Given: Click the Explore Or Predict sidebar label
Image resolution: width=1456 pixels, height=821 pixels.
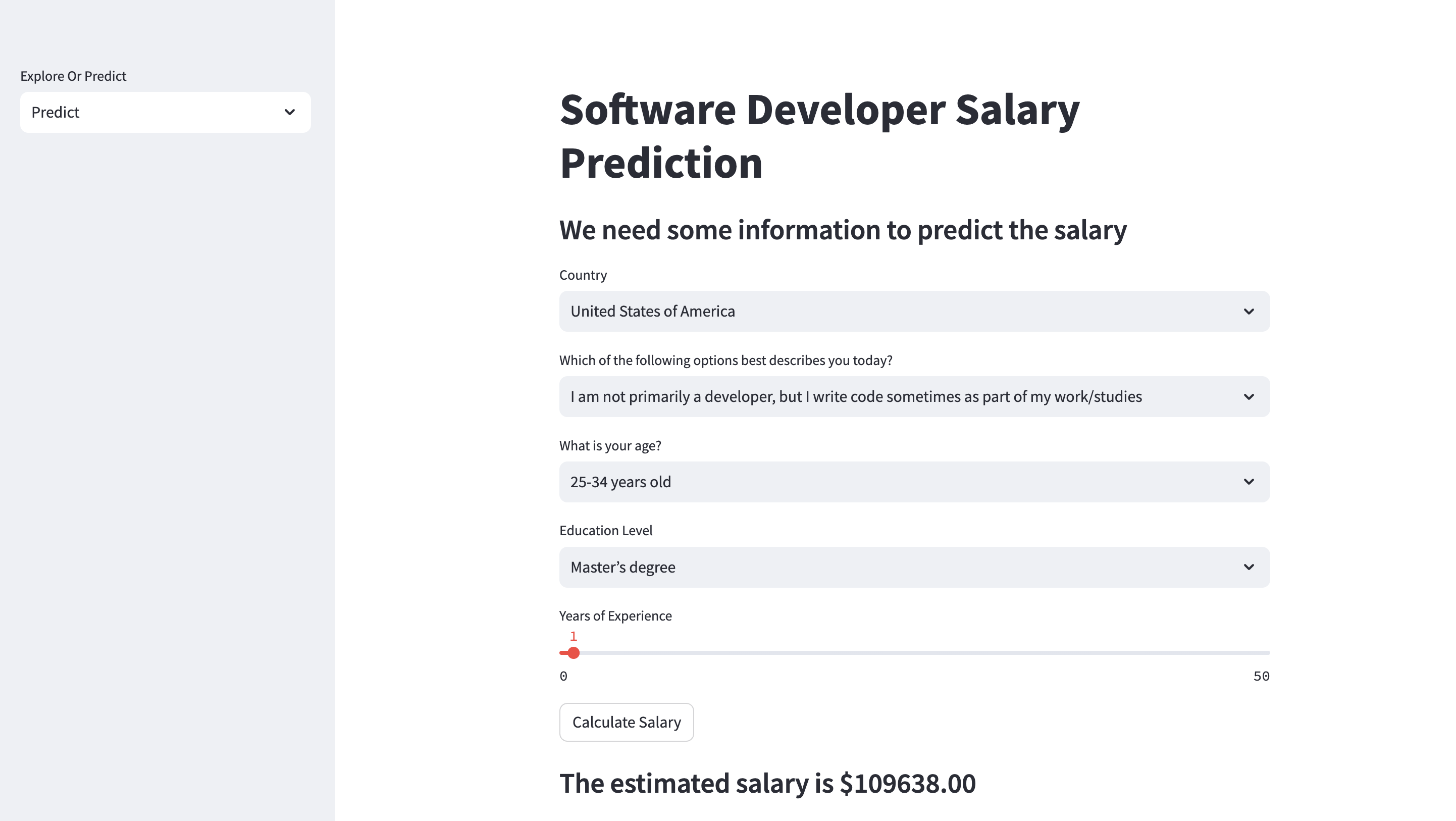Looking at the screenshot, I should [74, 76].
